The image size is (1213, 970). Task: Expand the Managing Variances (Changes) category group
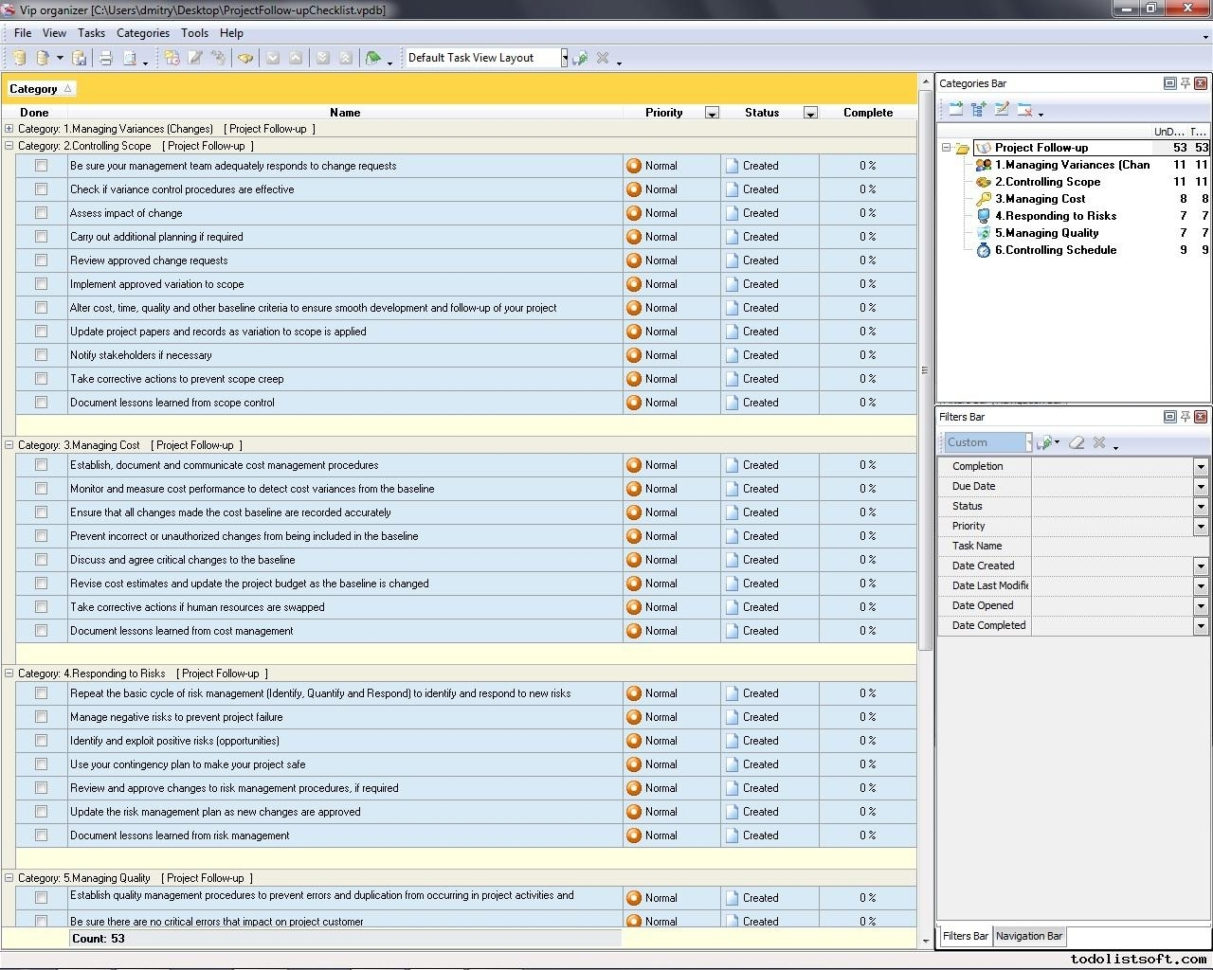[9, 128]
